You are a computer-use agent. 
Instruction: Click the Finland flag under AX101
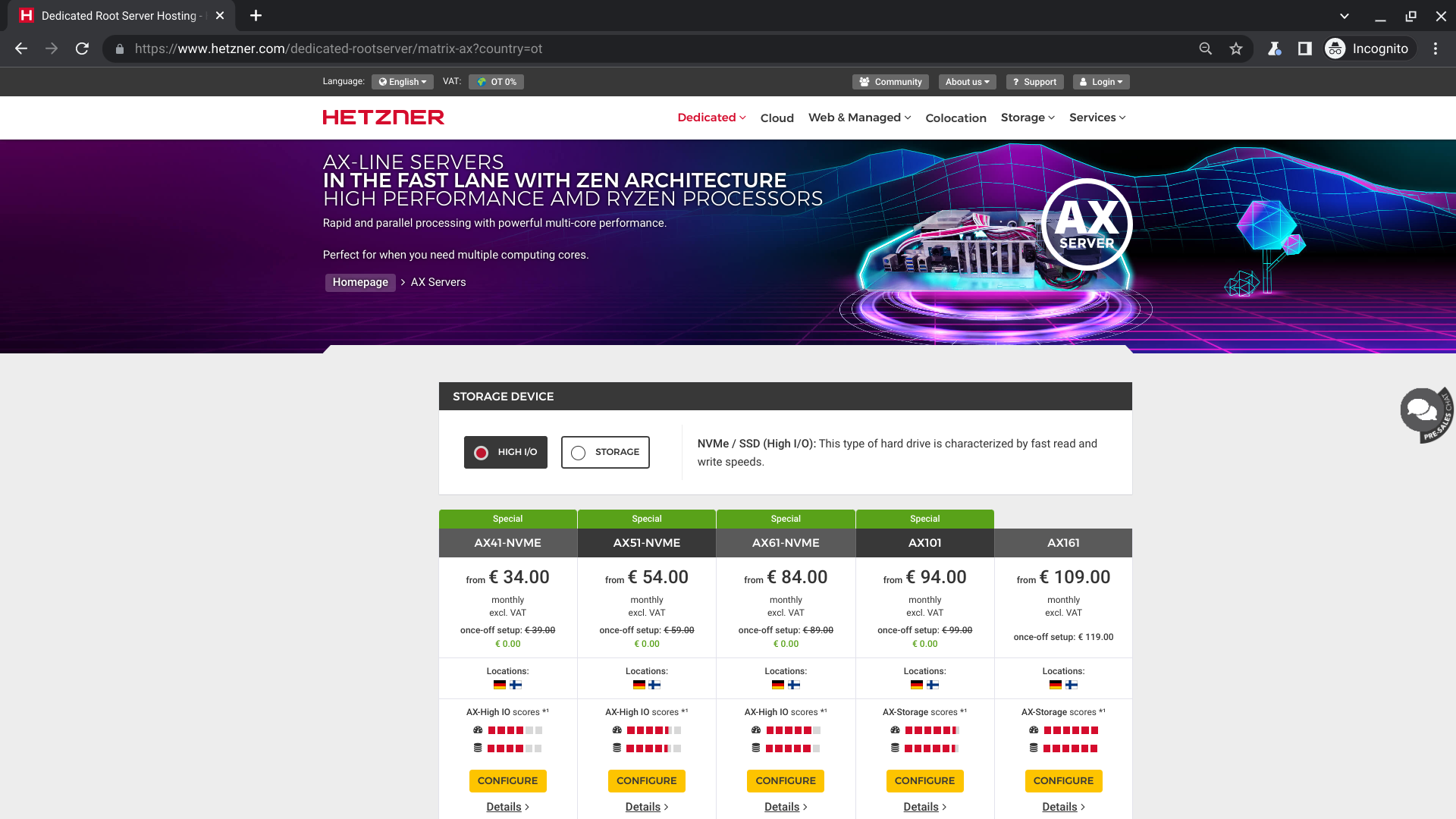coord(933,685)
